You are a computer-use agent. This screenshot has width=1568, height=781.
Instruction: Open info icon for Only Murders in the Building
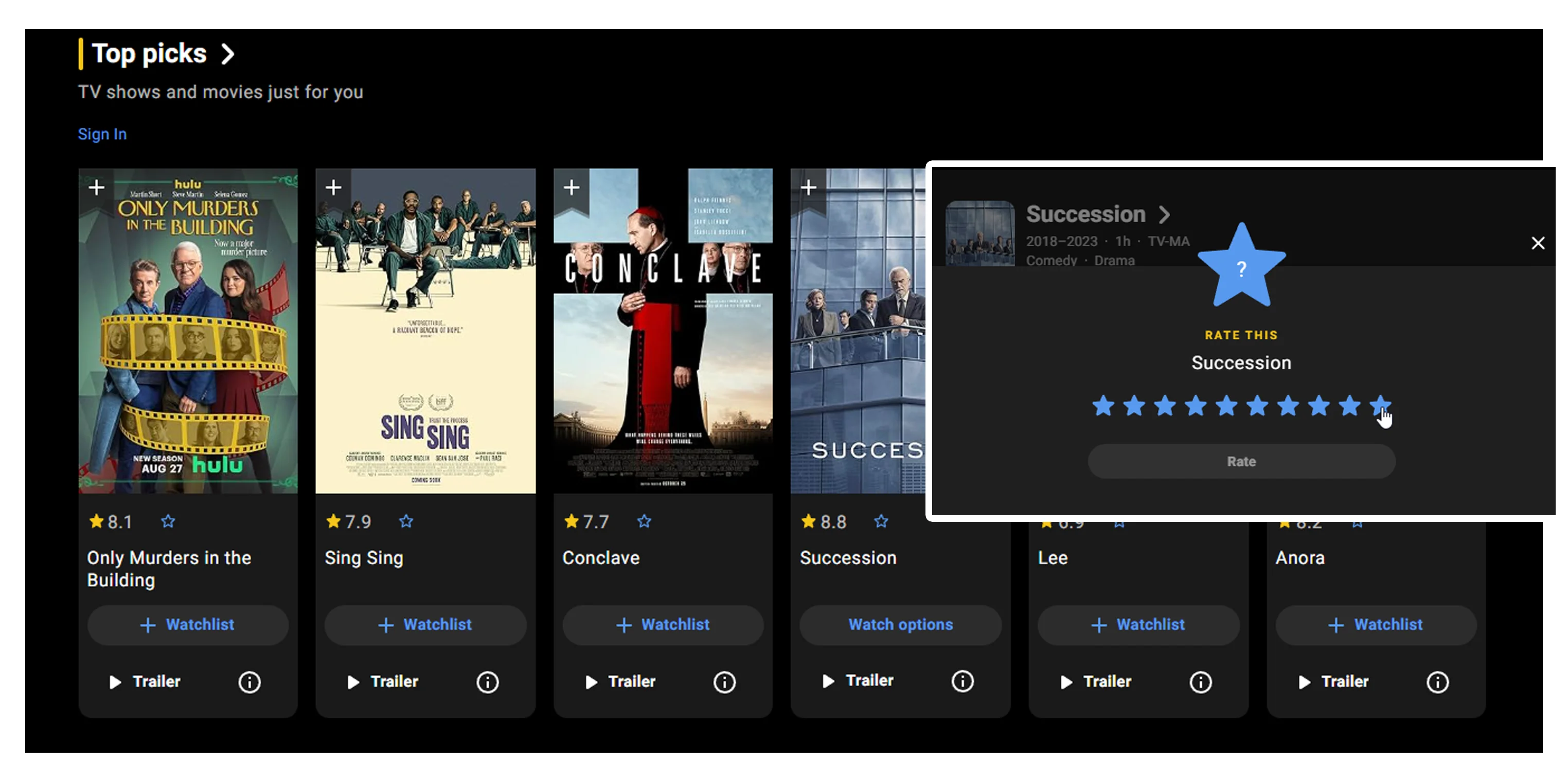point(249,682)
